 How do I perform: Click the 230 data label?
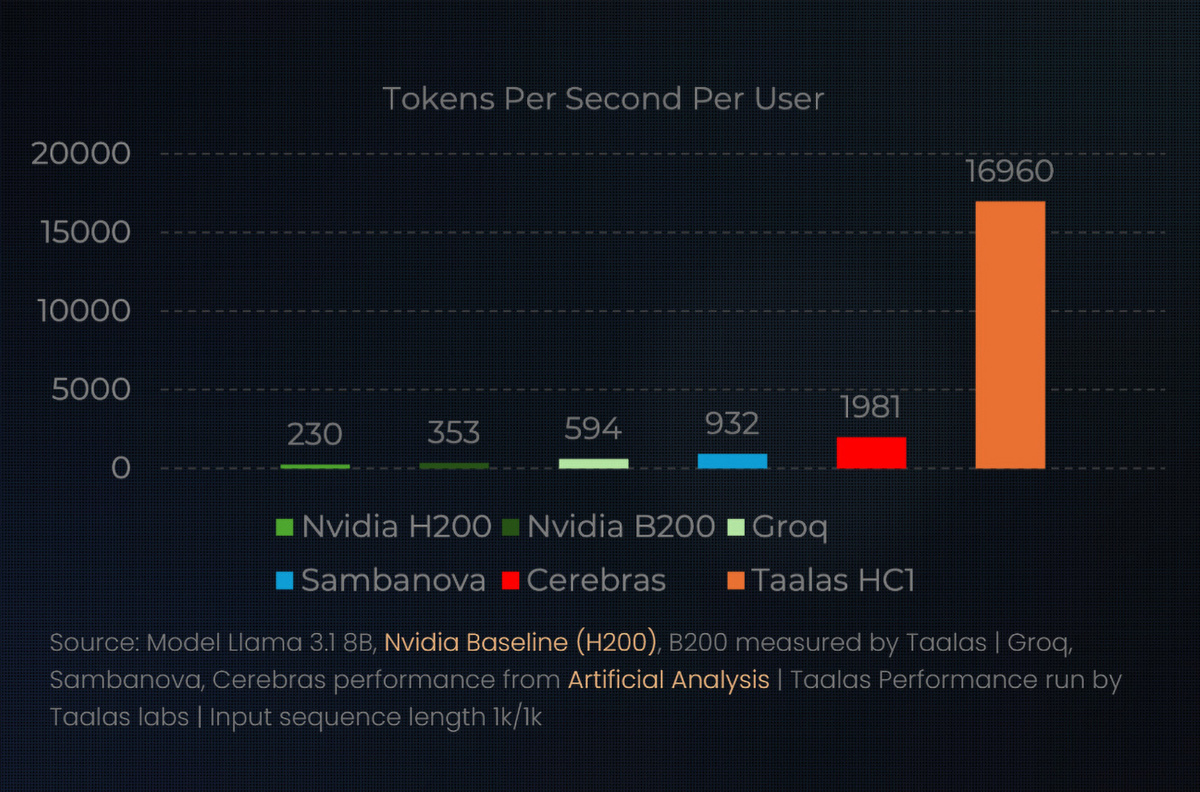[315, 435]
